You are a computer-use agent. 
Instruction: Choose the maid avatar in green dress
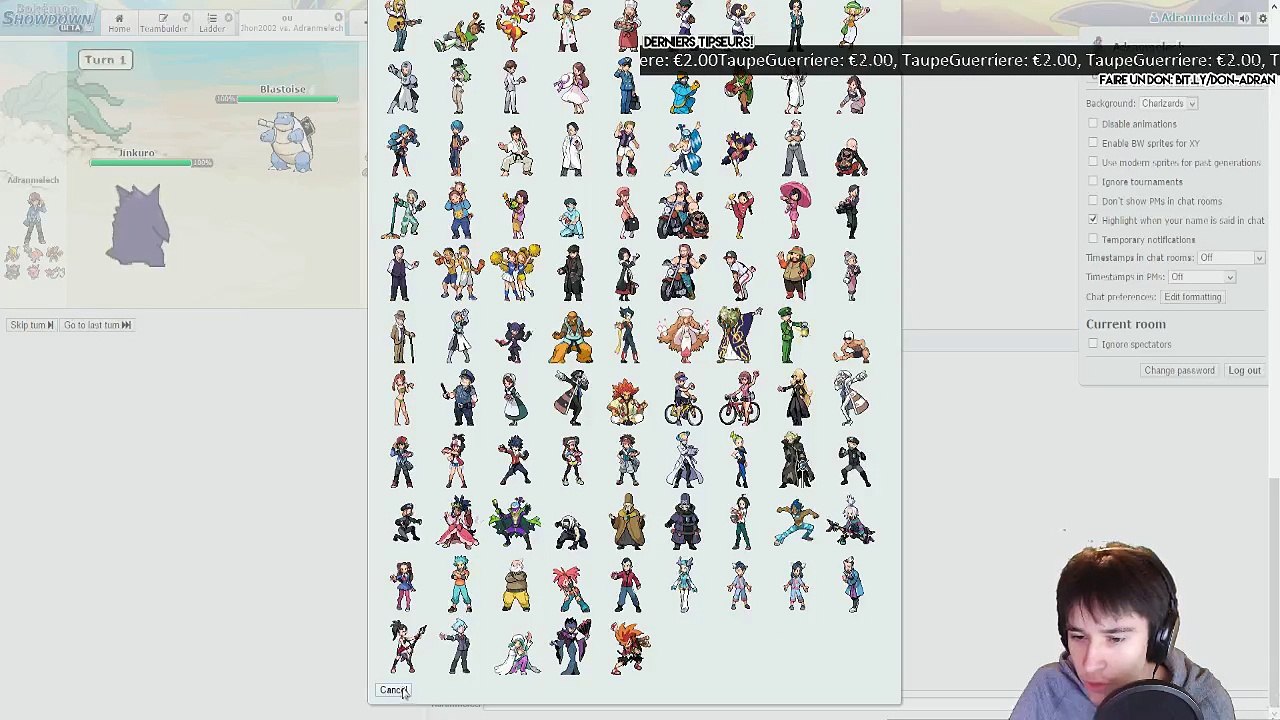click(x=513, y=398)
